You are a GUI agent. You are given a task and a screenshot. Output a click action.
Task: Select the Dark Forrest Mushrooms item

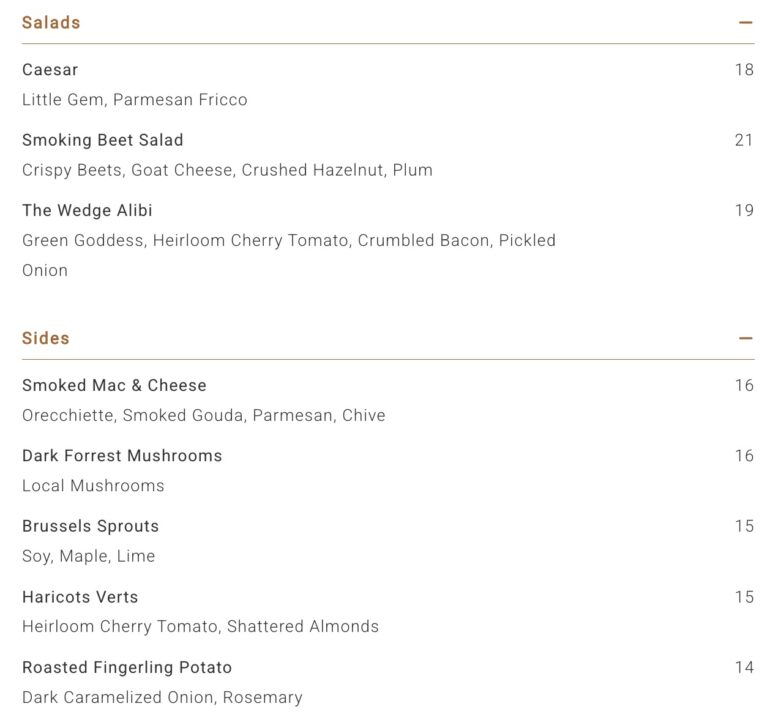[x=122, y=455]
